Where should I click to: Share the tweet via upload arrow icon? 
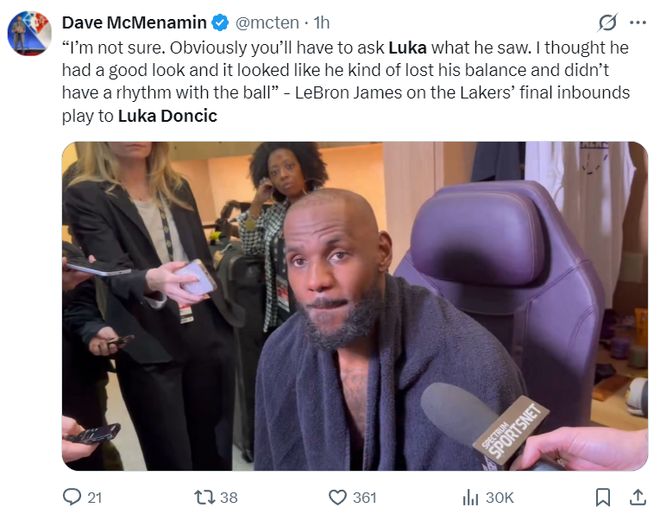[636, 497]
